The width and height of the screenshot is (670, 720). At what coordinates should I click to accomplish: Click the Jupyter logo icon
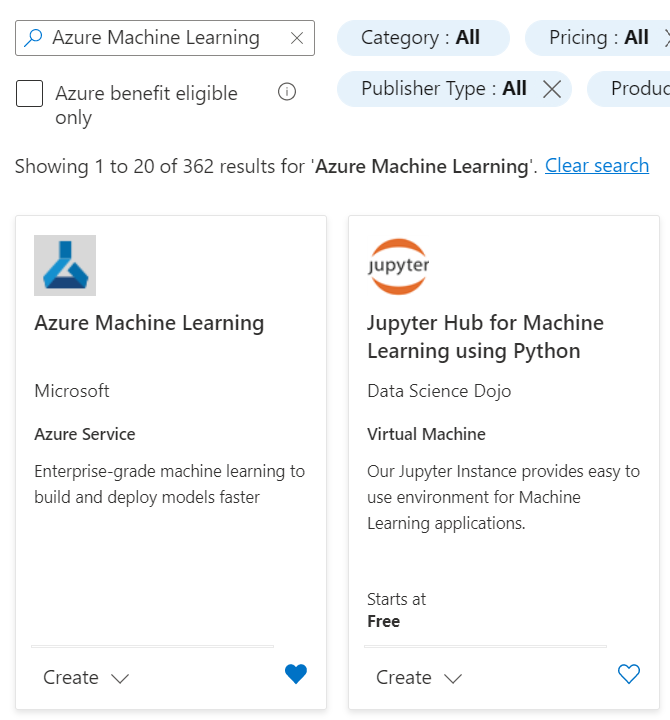point(398,265)
